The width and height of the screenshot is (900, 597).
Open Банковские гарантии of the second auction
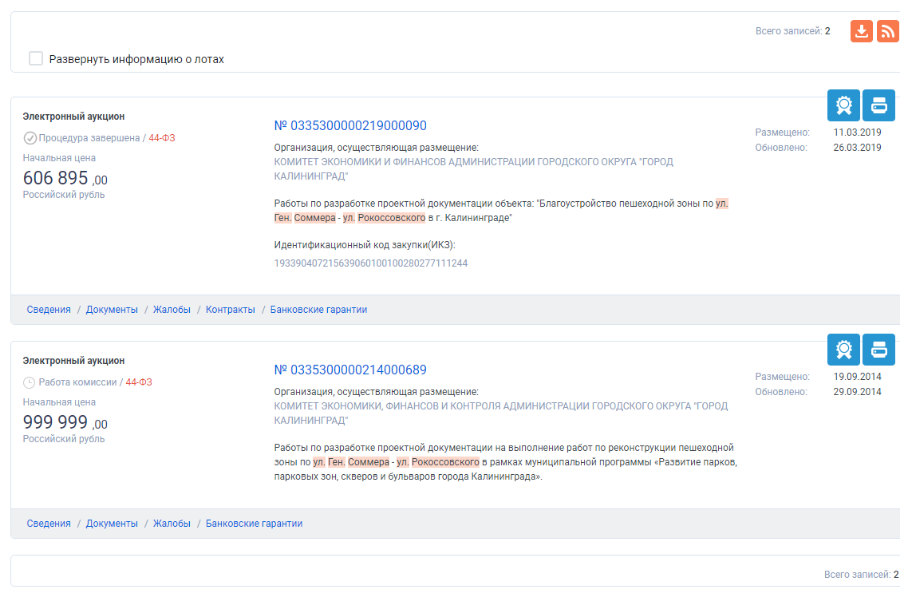pos(254,524)
